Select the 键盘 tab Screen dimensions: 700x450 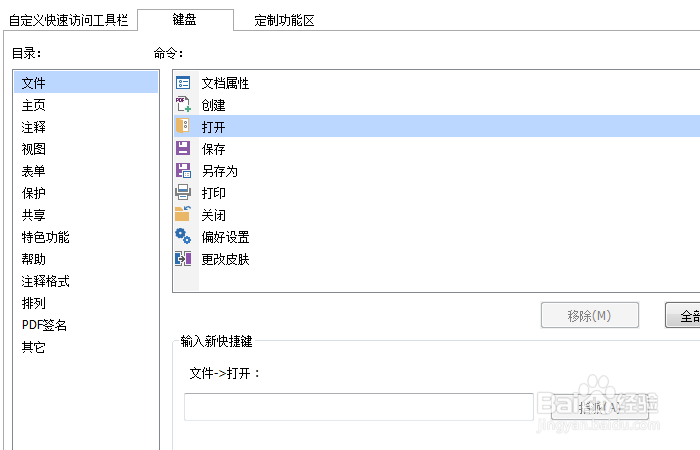coord(185,20)
